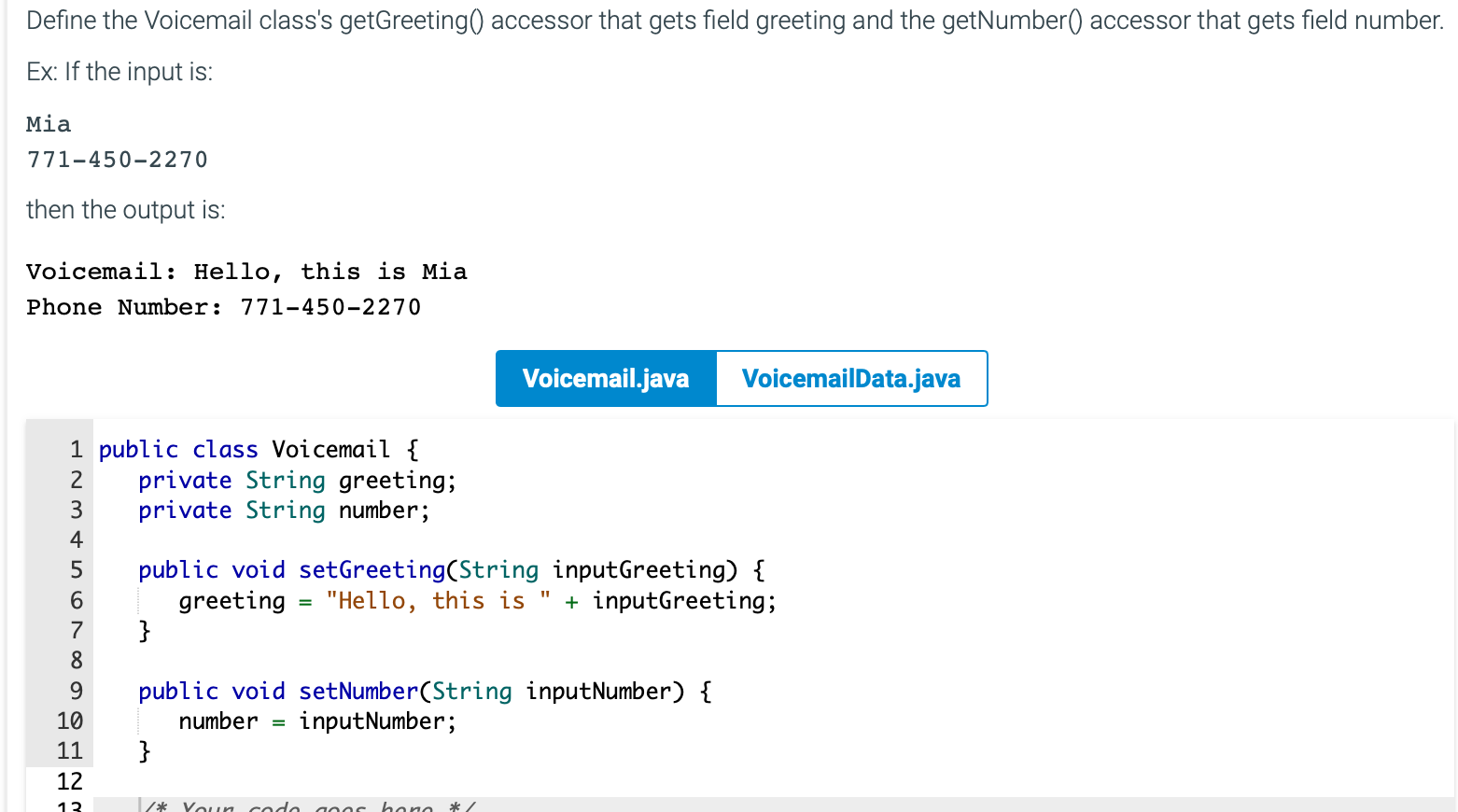Click the Voicemail output example text
The height and width of the screenshot is (812, 1458).
coord(246,272)
